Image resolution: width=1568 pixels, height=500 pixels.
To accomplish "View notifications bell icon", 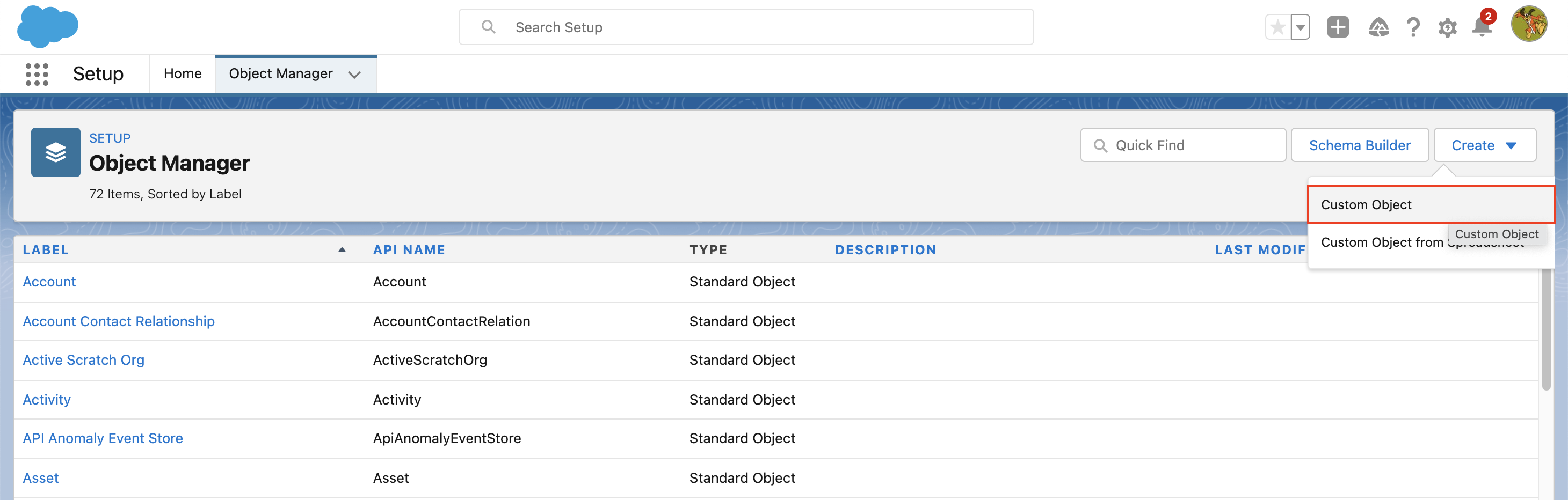I will tap(1481, 27).
